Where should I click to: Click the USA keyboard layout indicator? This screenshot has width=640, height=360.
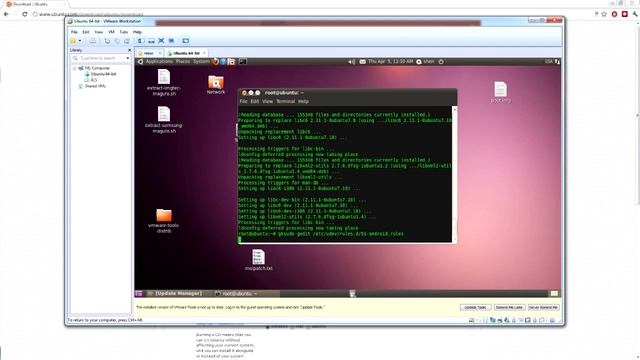pyautogui.click(x=549, y=62)
